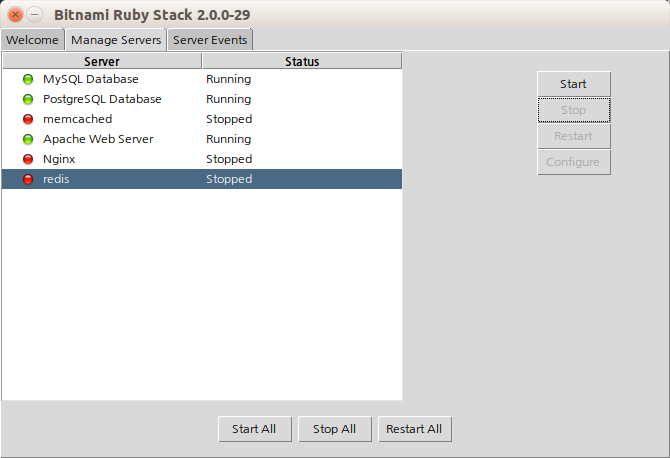Open the Server Events tab
The height and width of the screenshot is (458, 670).
[x=210, y=40]
